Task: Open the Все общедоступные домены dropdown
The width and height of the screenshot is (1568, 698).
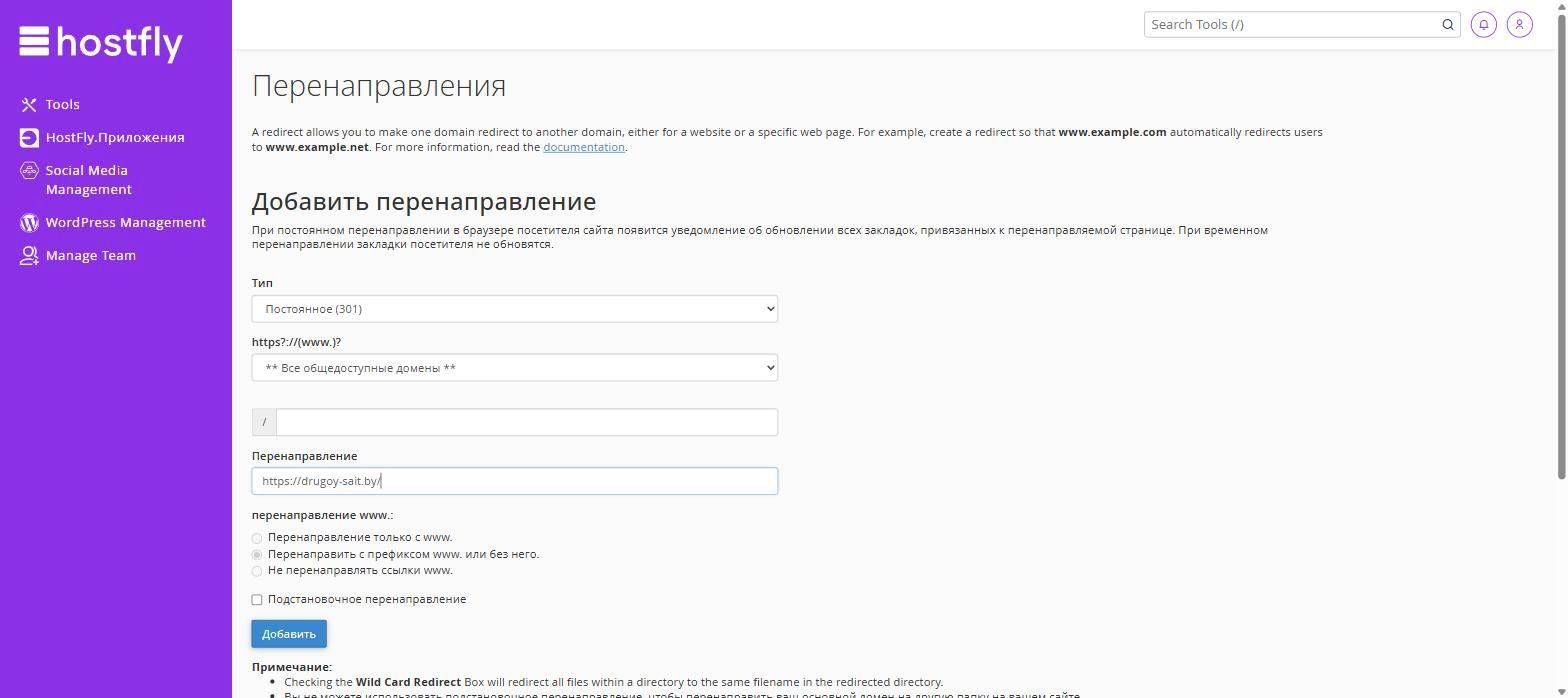Action: tap(515, 368)
